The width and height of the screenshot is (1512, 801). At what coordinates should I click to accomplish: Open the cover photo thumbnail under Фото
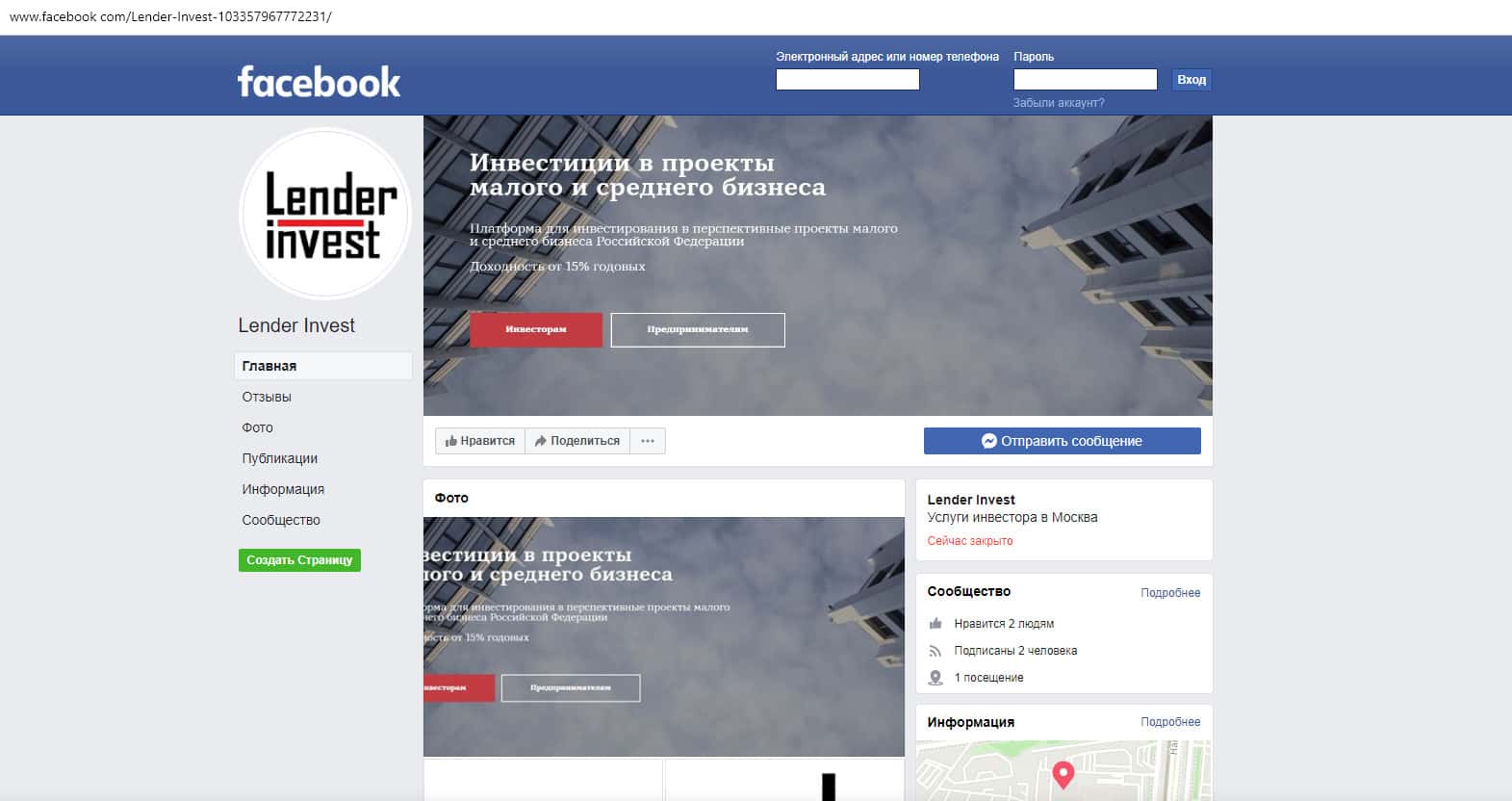664,637
